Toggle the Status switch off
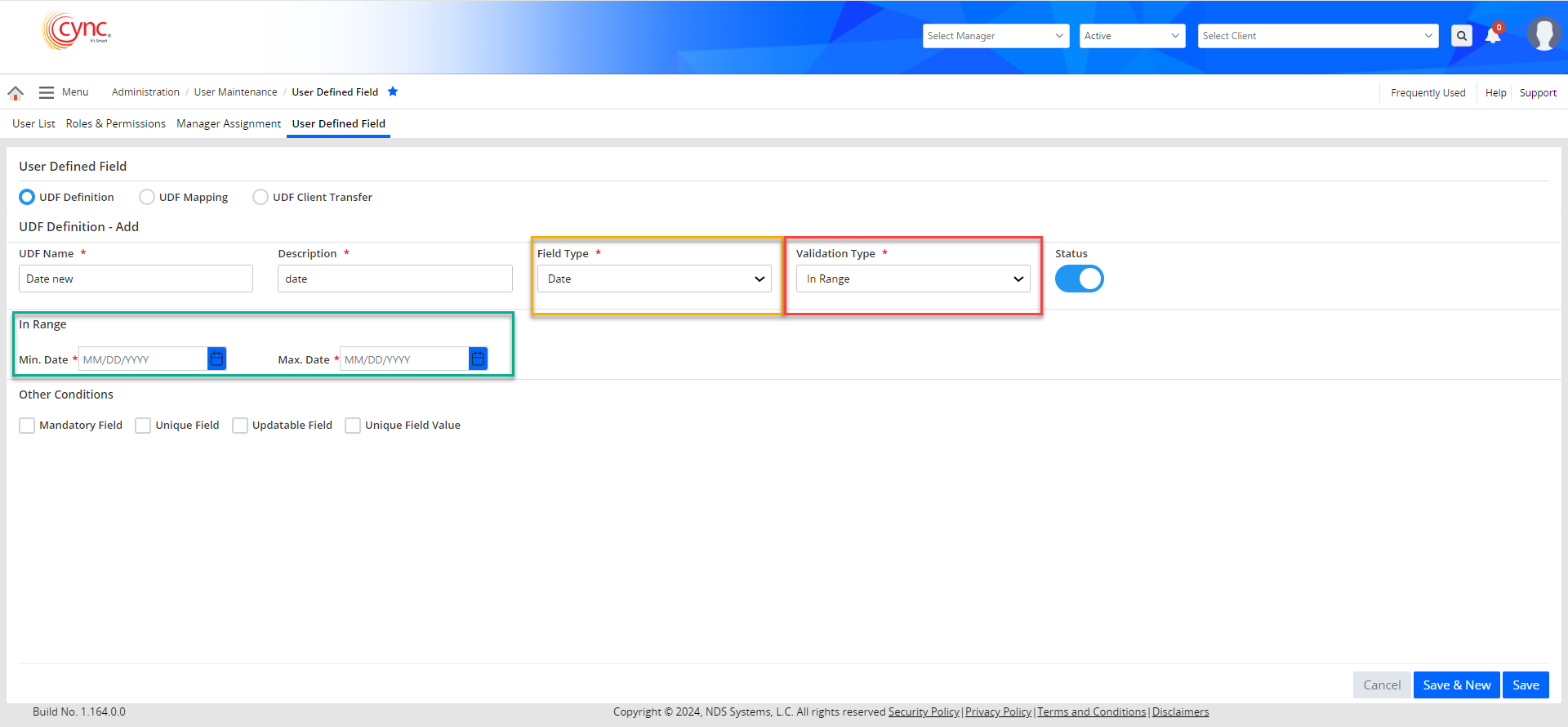The width and height of the screenshot is (1568, 727). pyautogui.click(x=1079, y=279)
